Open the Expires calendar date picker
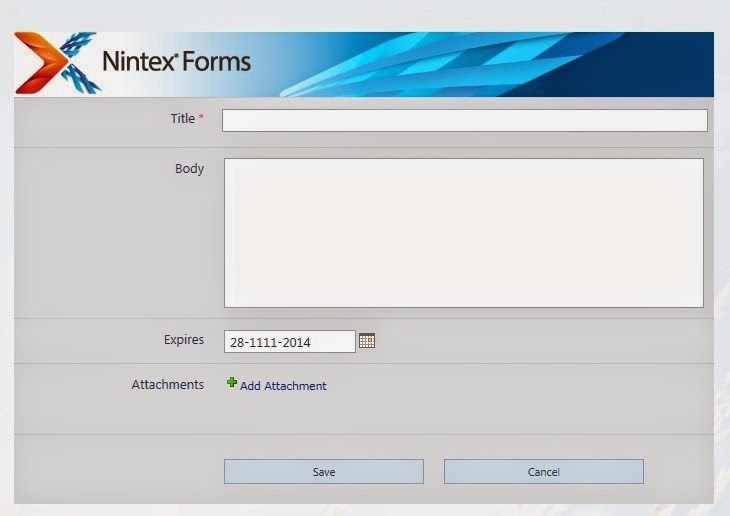The height and width of the screenshot is (516, 730). pos(367,341)
